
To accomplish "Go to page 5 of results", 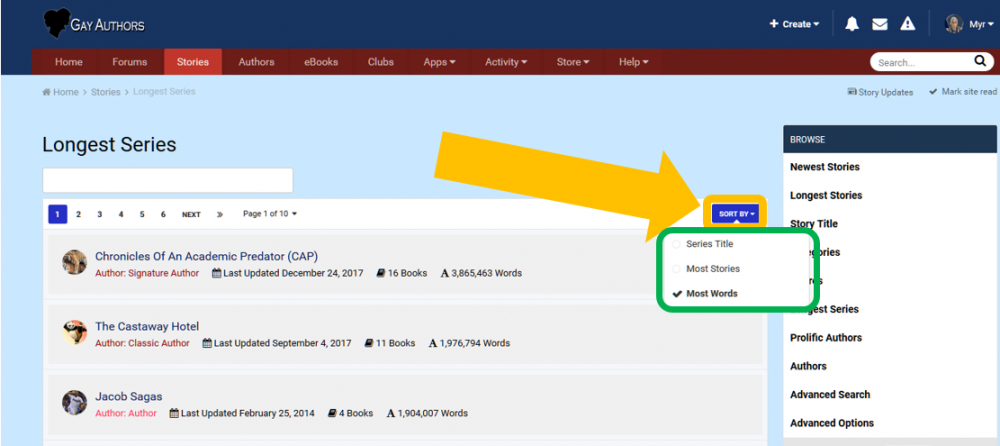I will 142,214.
